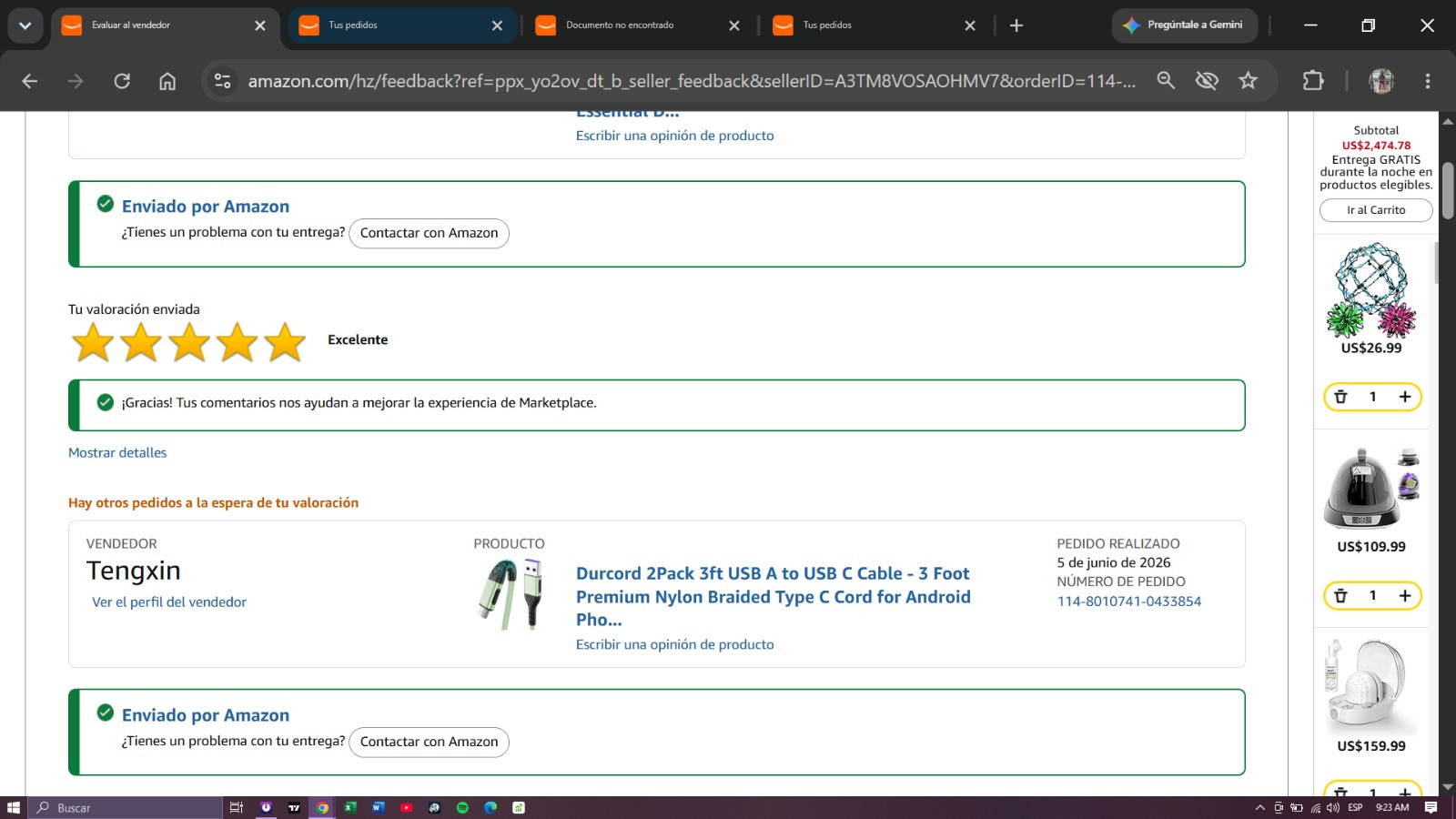1456x819 pixels.
Task: Open the Extensions puzzle icon
Action: (x=1313, y=81)
